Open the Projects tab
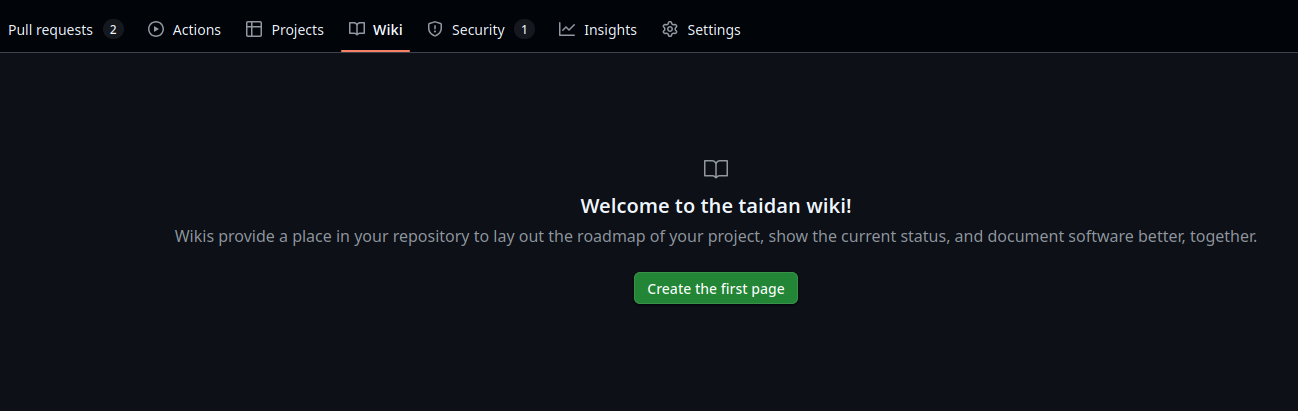Viewport: 1298px width, 411px height. point(297,30)
